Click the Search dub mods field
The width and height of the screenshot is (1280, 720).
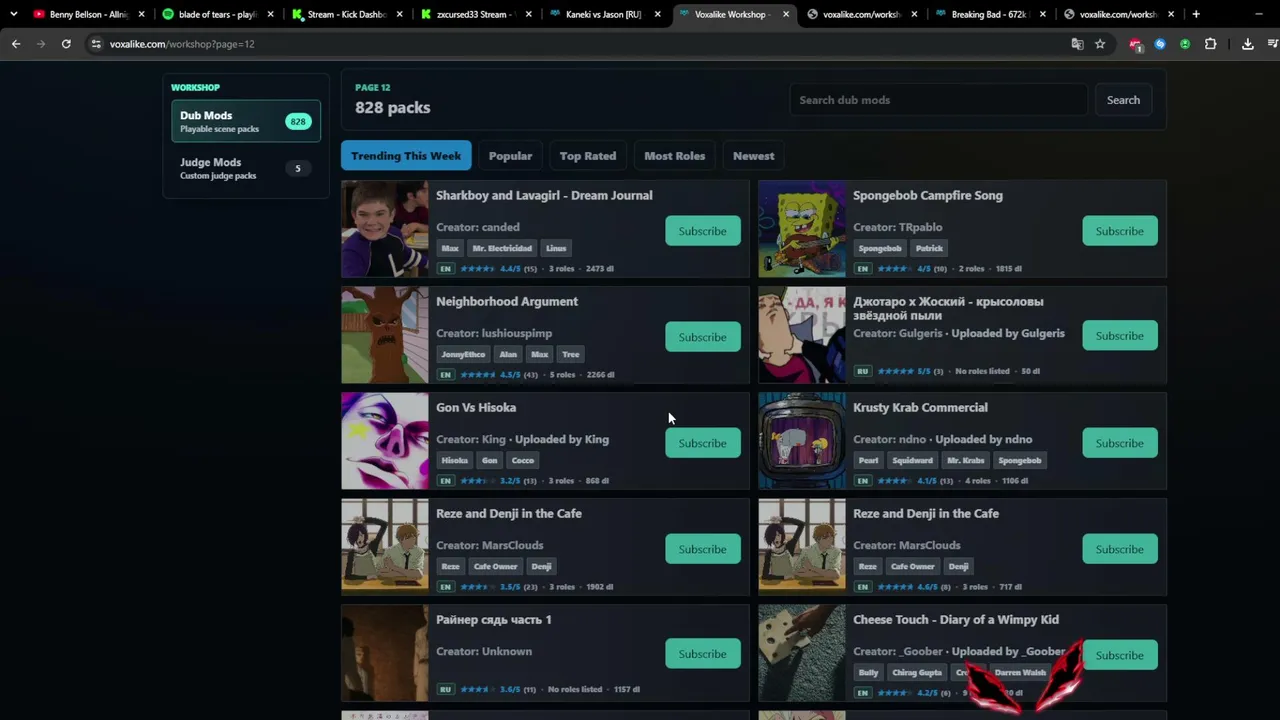pyautogui.click(x=938, y=100)
